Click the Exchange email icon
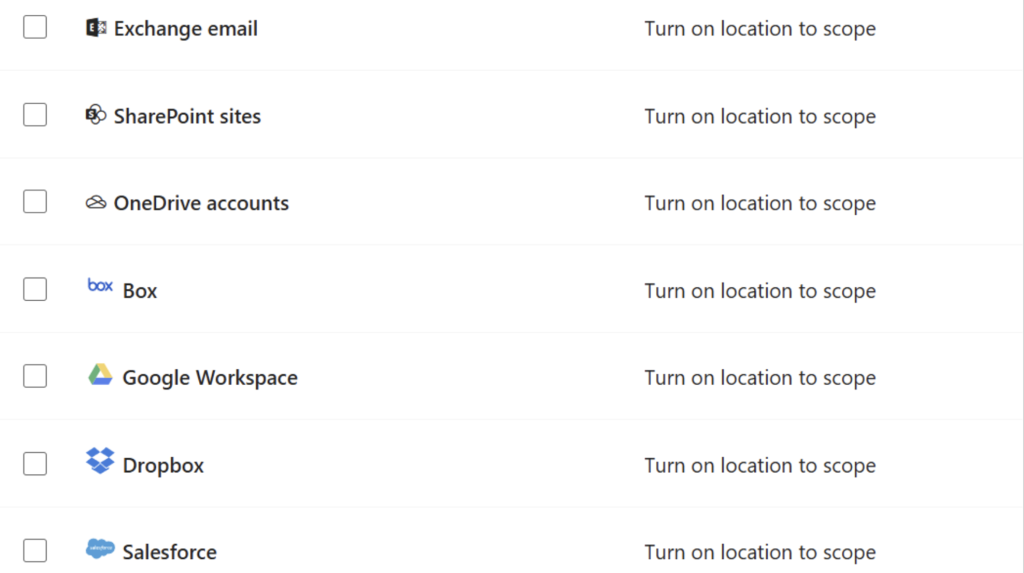The width and height of the screenshot is (1024, 573). coord(95,27)
